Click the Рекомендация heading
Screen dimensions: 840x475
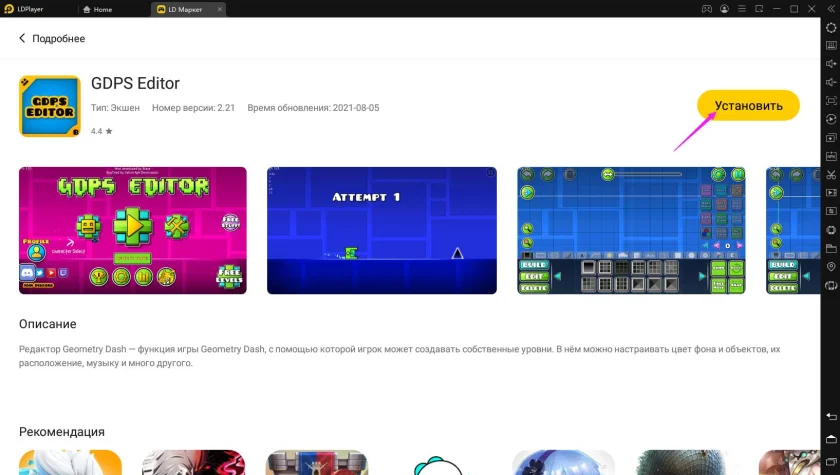click(x=62, y=432)
